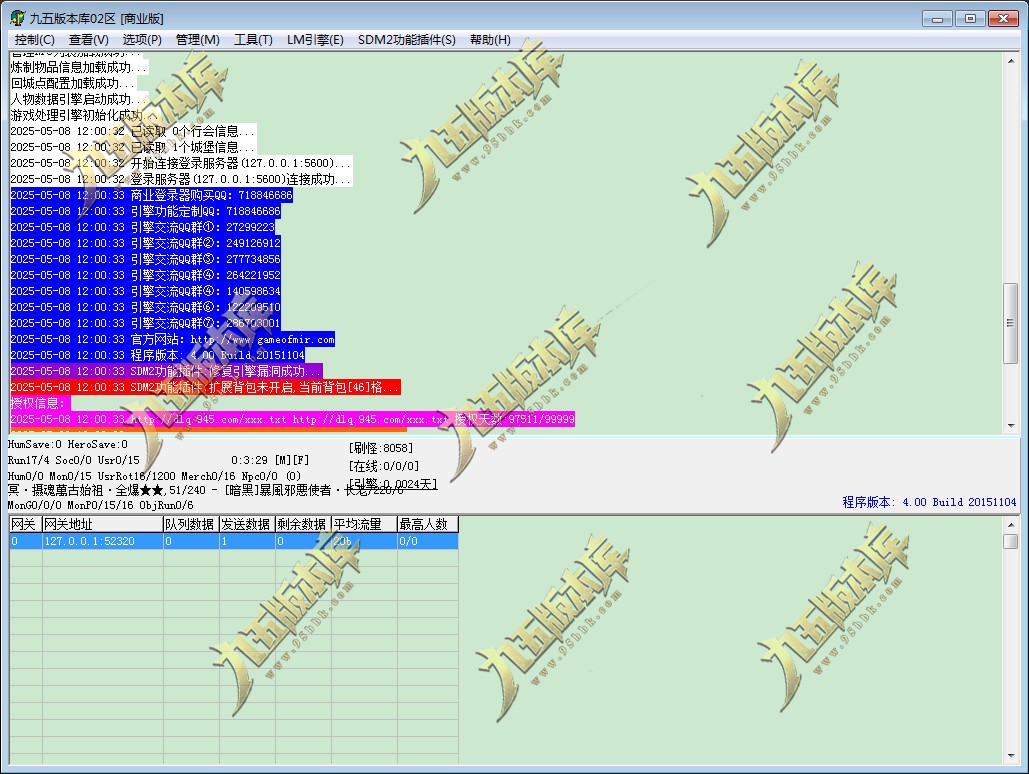Click log line 引擎交流QQ群②: 249126912
1029x774 pixels.
146,243
